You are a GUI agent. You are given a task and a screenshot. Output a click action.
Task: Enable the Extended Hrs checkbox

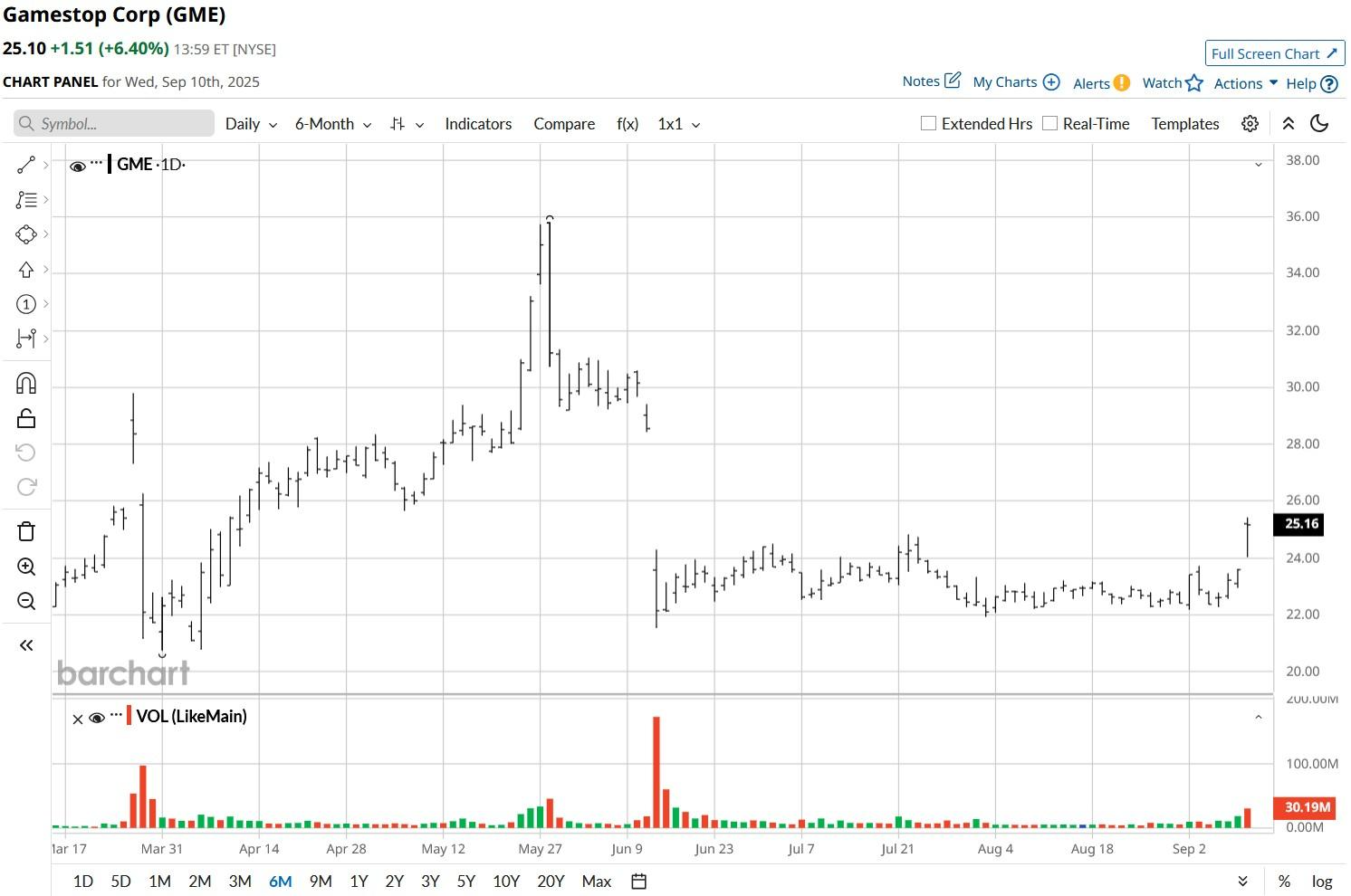928,123
